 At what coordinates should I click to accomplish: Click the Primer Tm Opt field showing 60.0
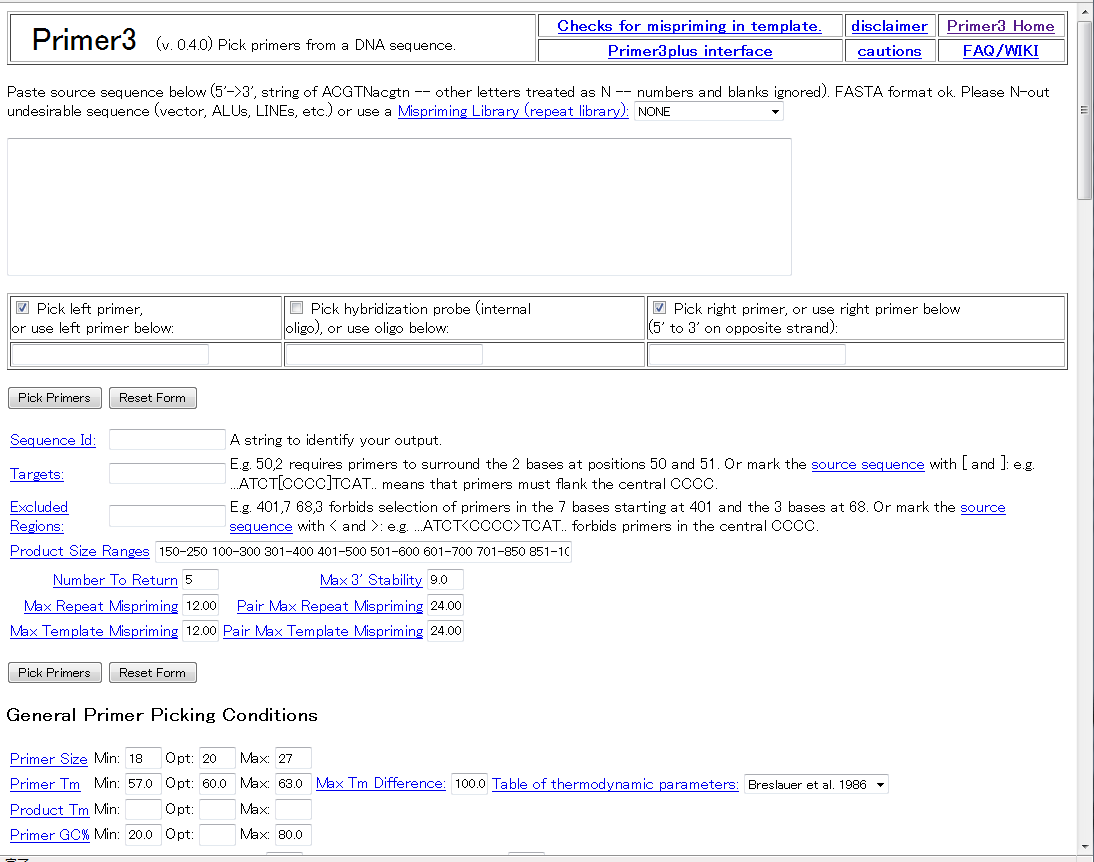click(x=217, y=784)
